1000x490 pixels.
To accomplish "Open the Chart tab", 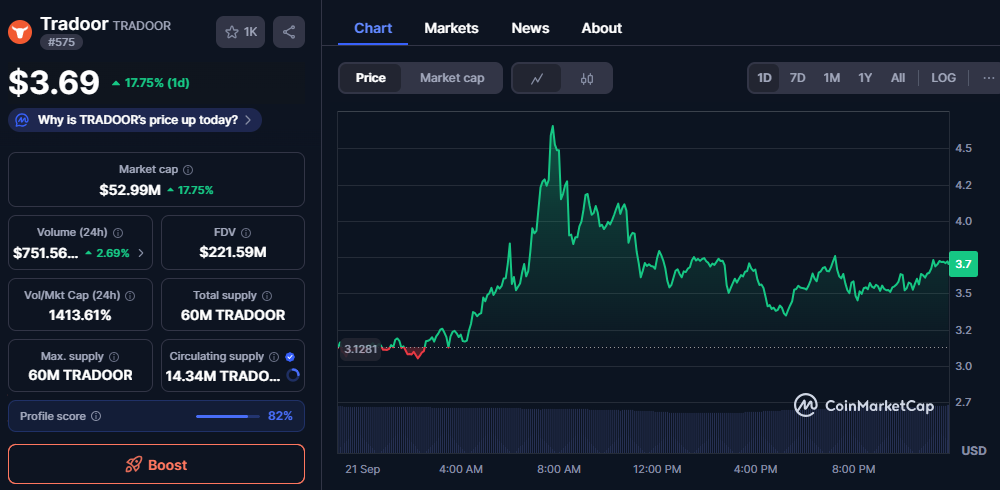I will click(x=373, y=28).
